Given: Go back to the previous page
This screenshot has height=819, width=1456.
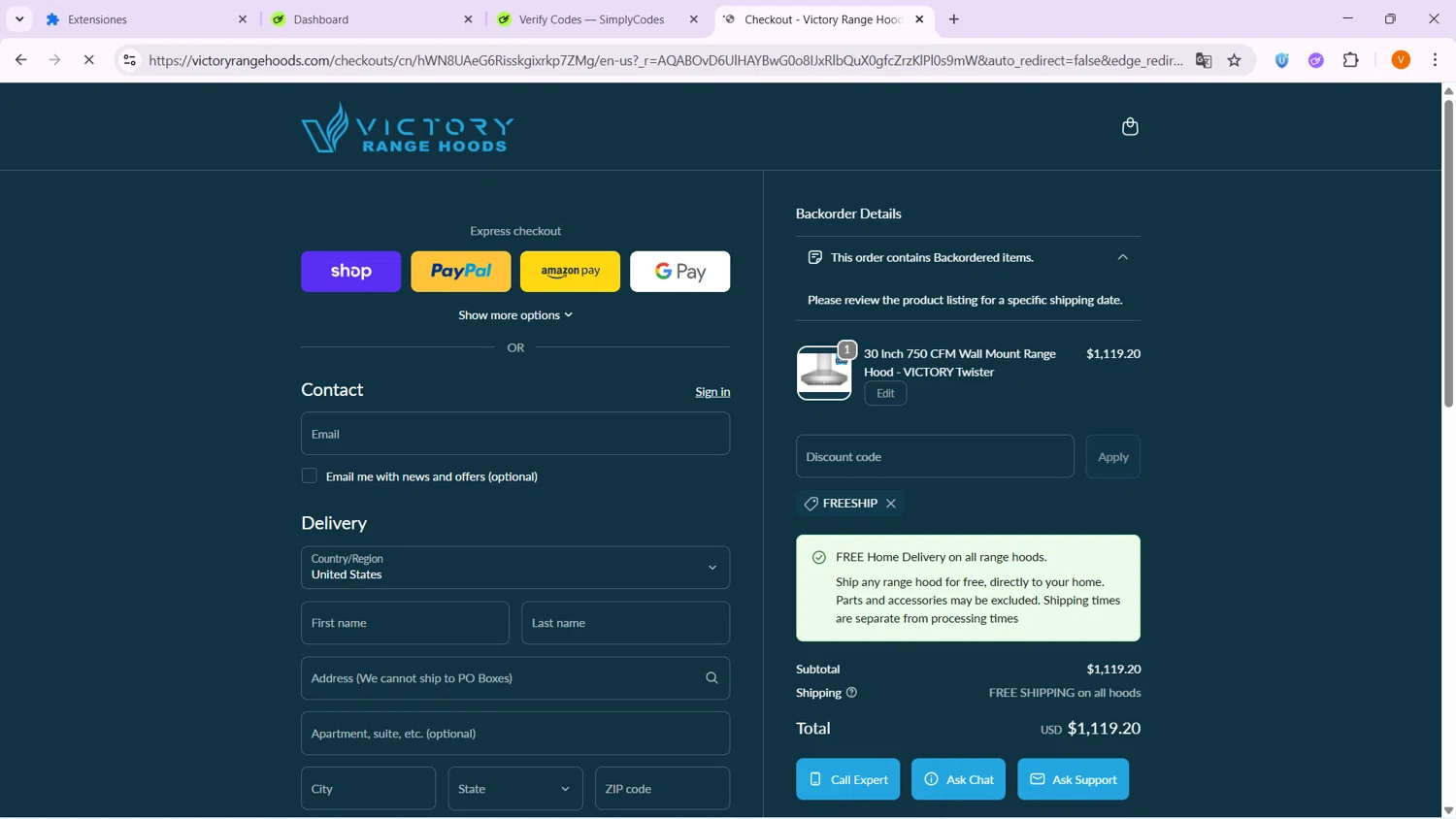Looking at the screenshot, I should [x=21, y=60].
